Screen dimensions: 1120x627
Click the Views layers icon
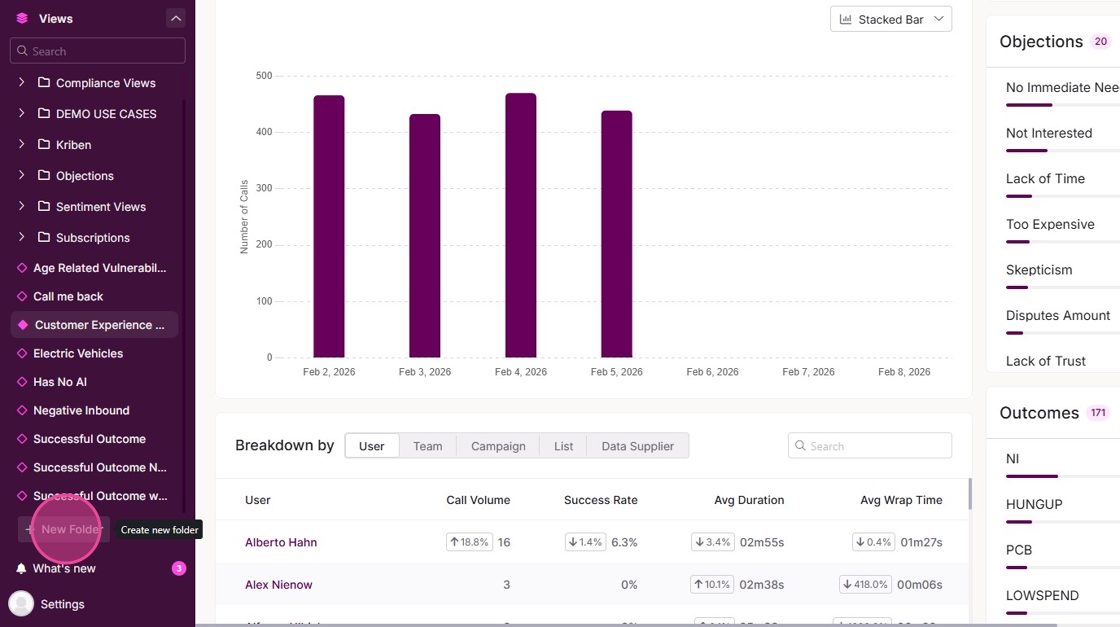22,19
